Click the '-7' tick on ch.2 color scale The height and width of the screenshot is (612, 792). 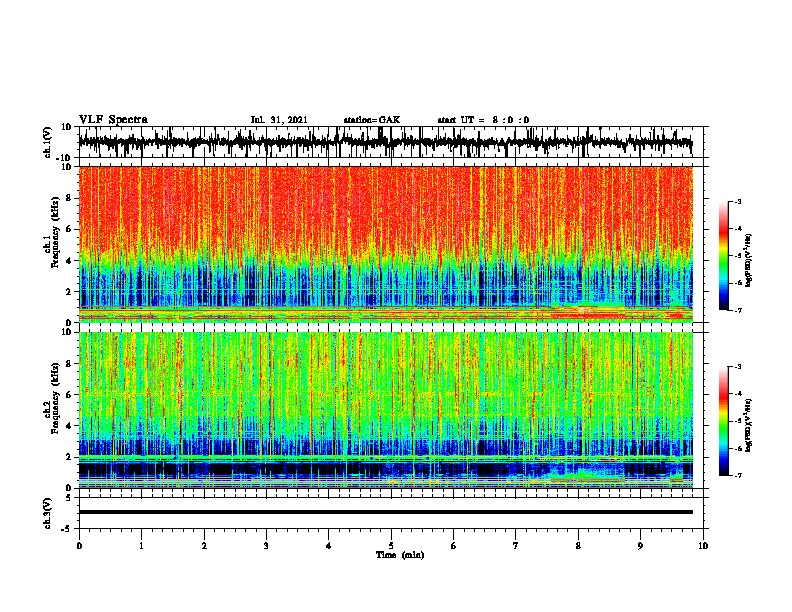(738, 475)
